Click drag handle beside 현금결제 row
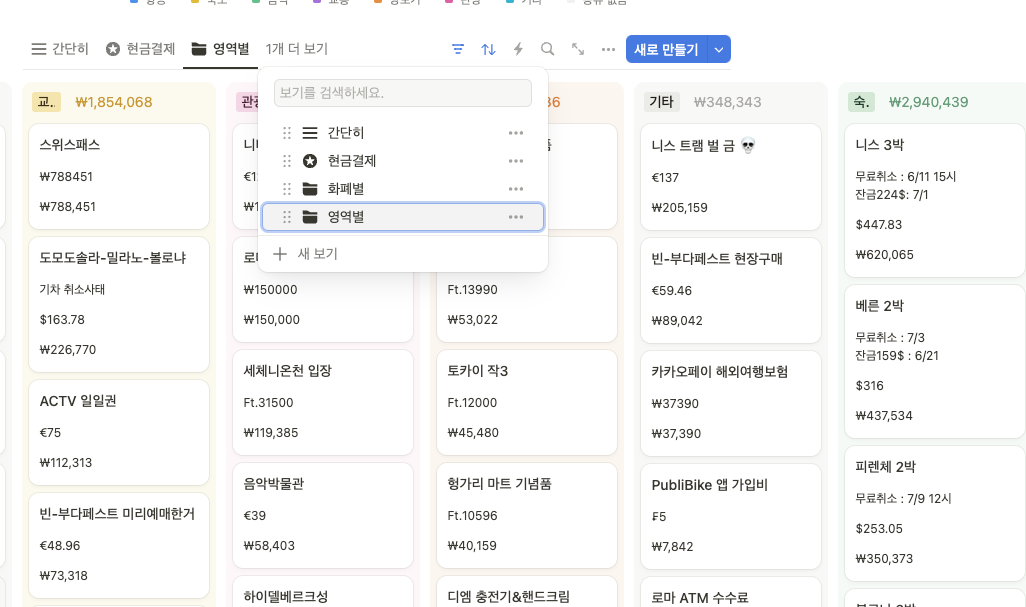Viewport: 1026px width, 607px height. 287,161
